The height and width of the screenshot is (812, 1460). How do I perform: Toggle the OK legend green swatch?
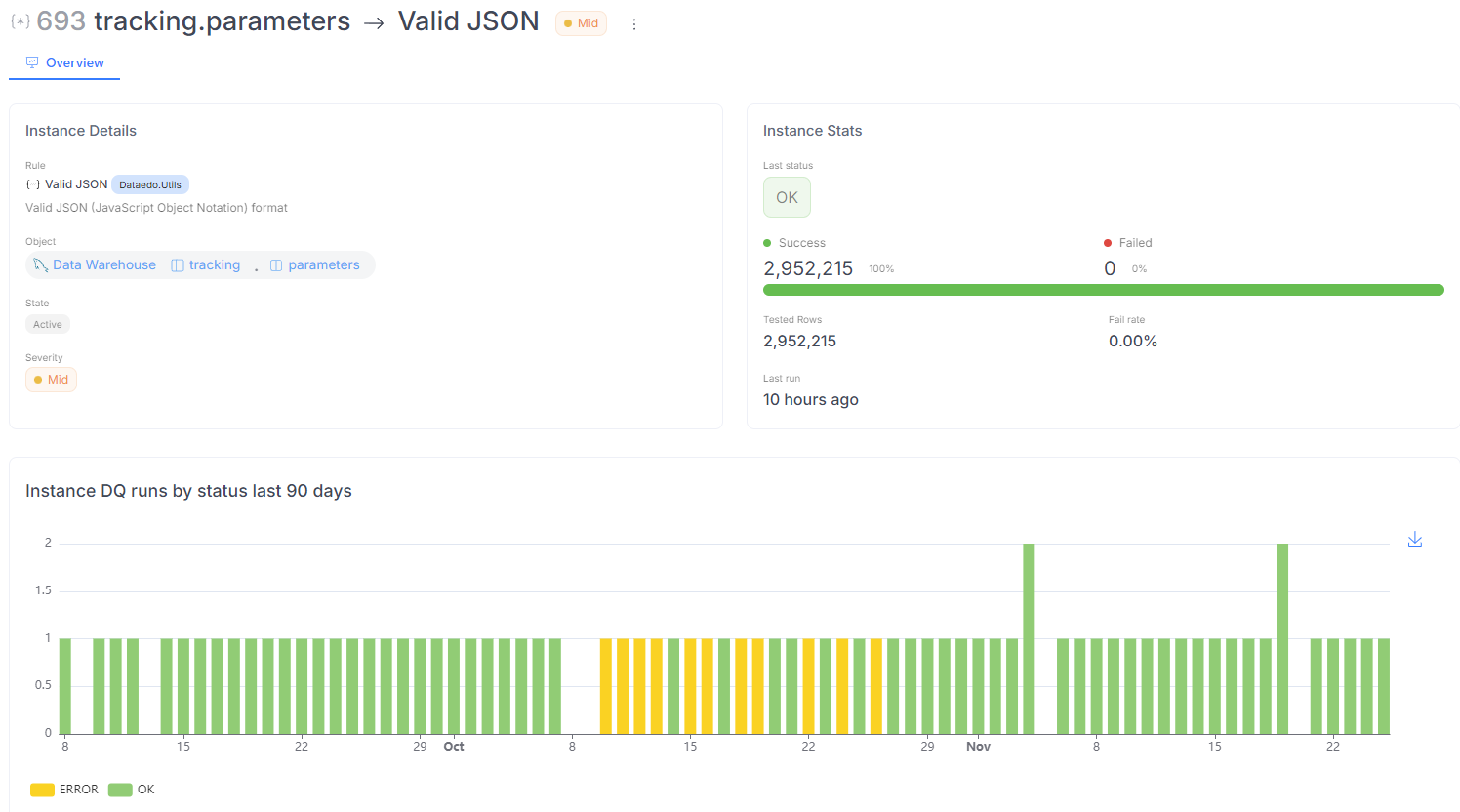click(120, 790)
